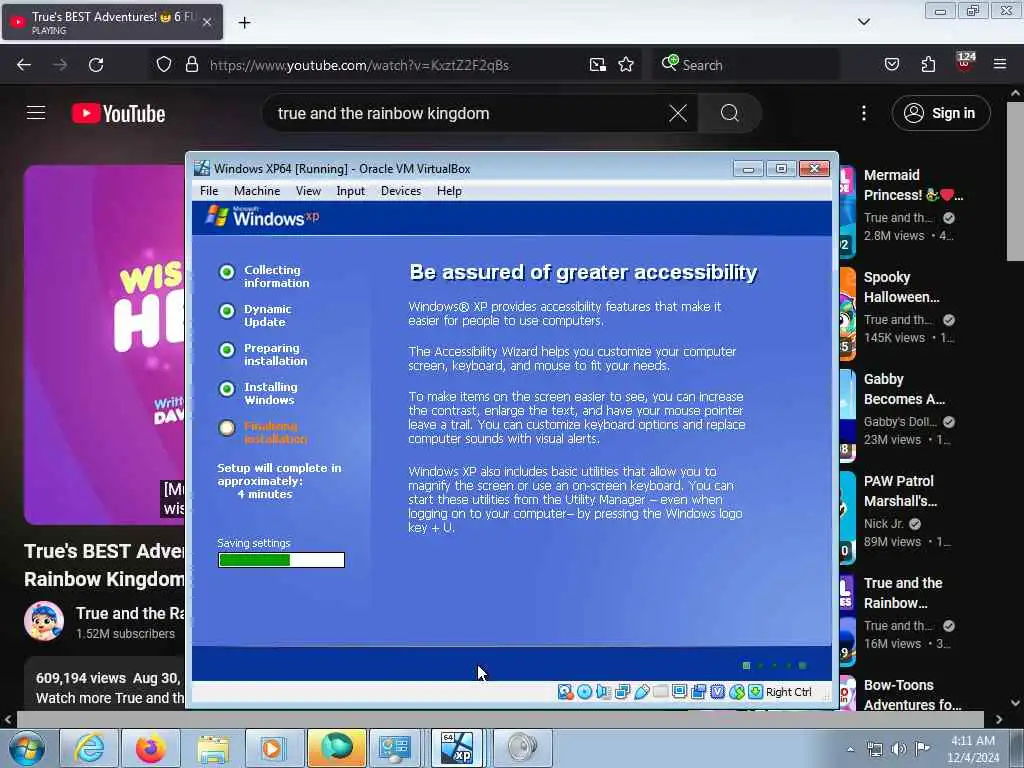Click the VirtualBox recording status icon
The height and width of the screenshot is (768, 1024).
coord(698,692)
